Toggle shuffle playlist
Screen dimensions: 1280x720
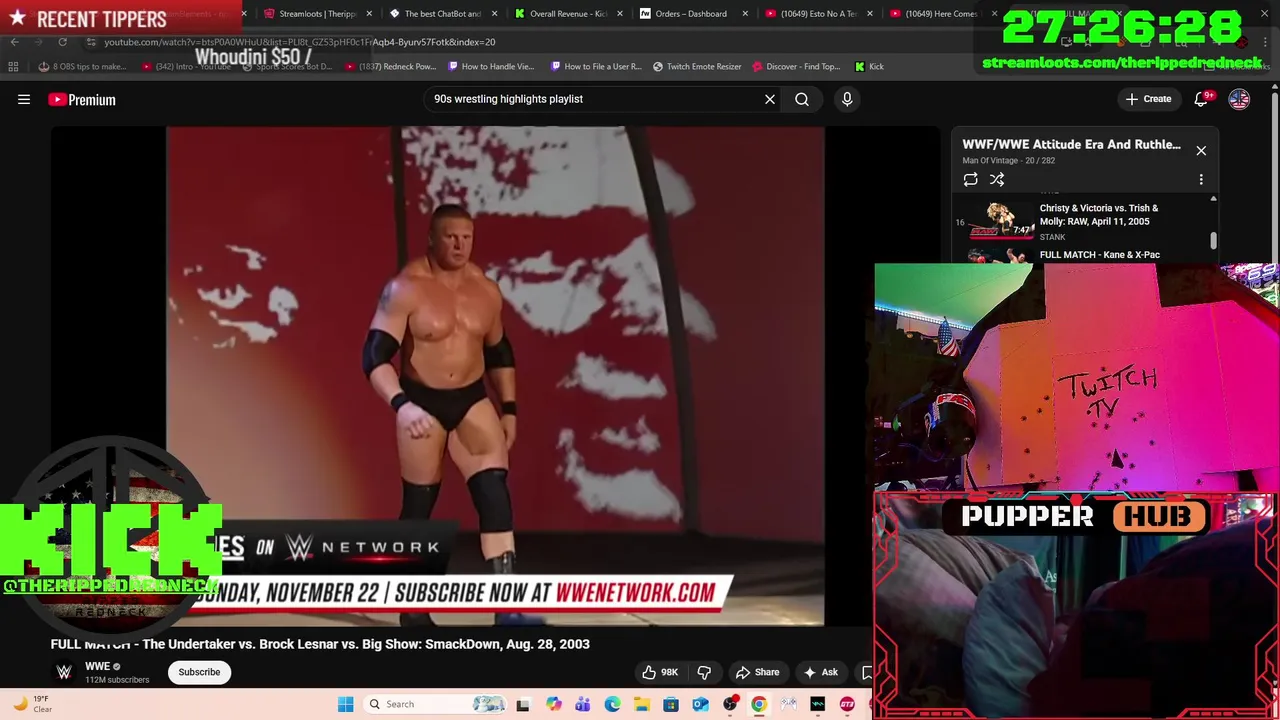(997, 180)
